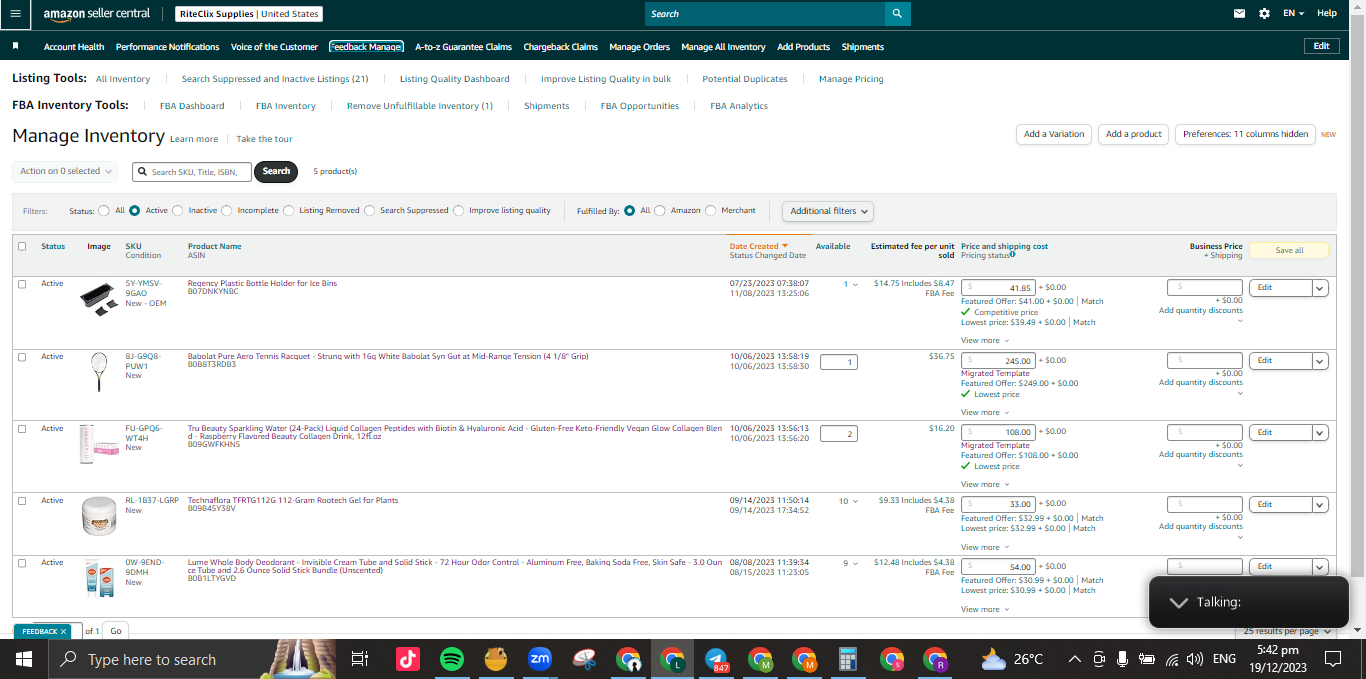Select Fulfilled By Amazon radio button

659,211
